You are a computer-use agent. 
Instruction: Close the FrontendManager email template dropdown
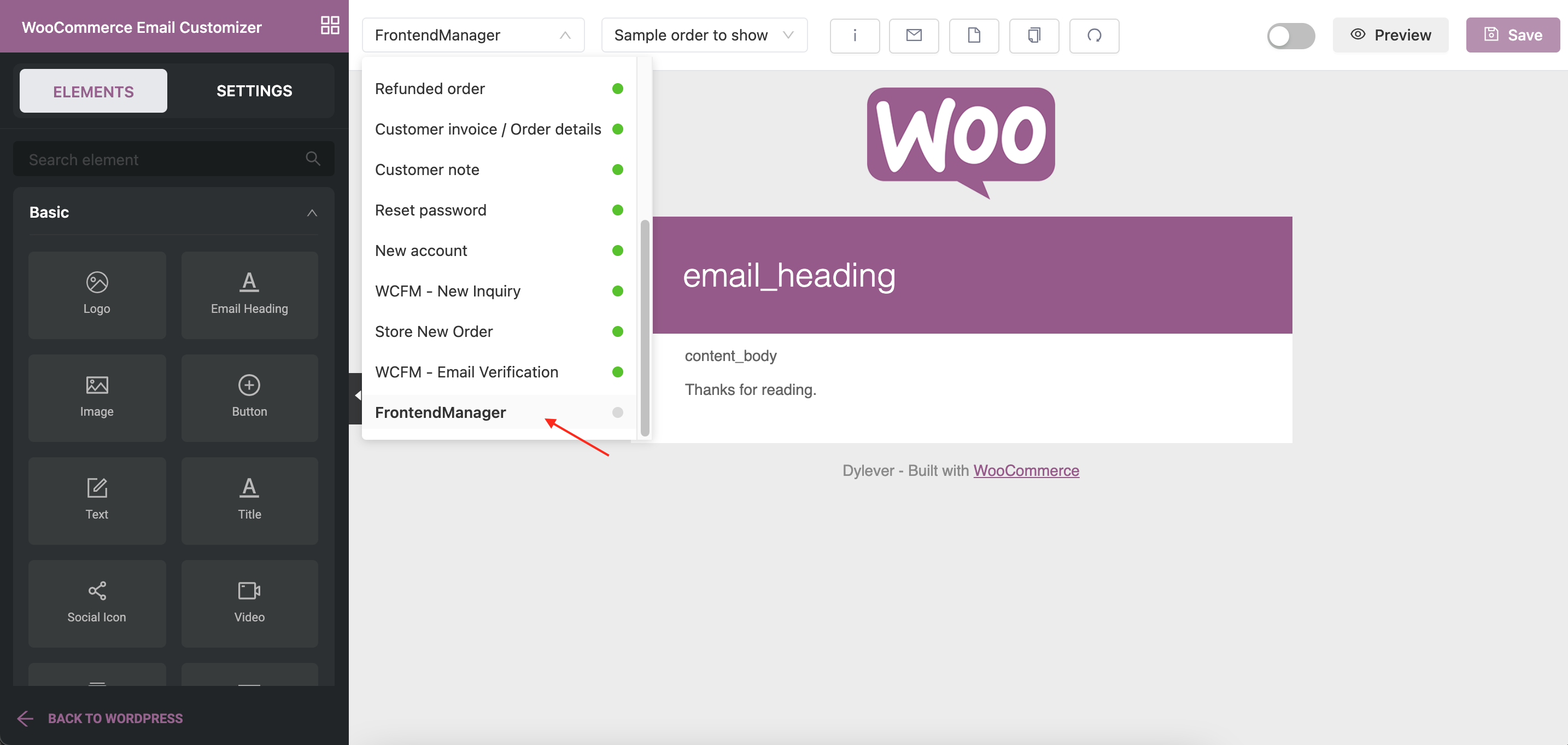pyautogui.click(x=473, y=36)
